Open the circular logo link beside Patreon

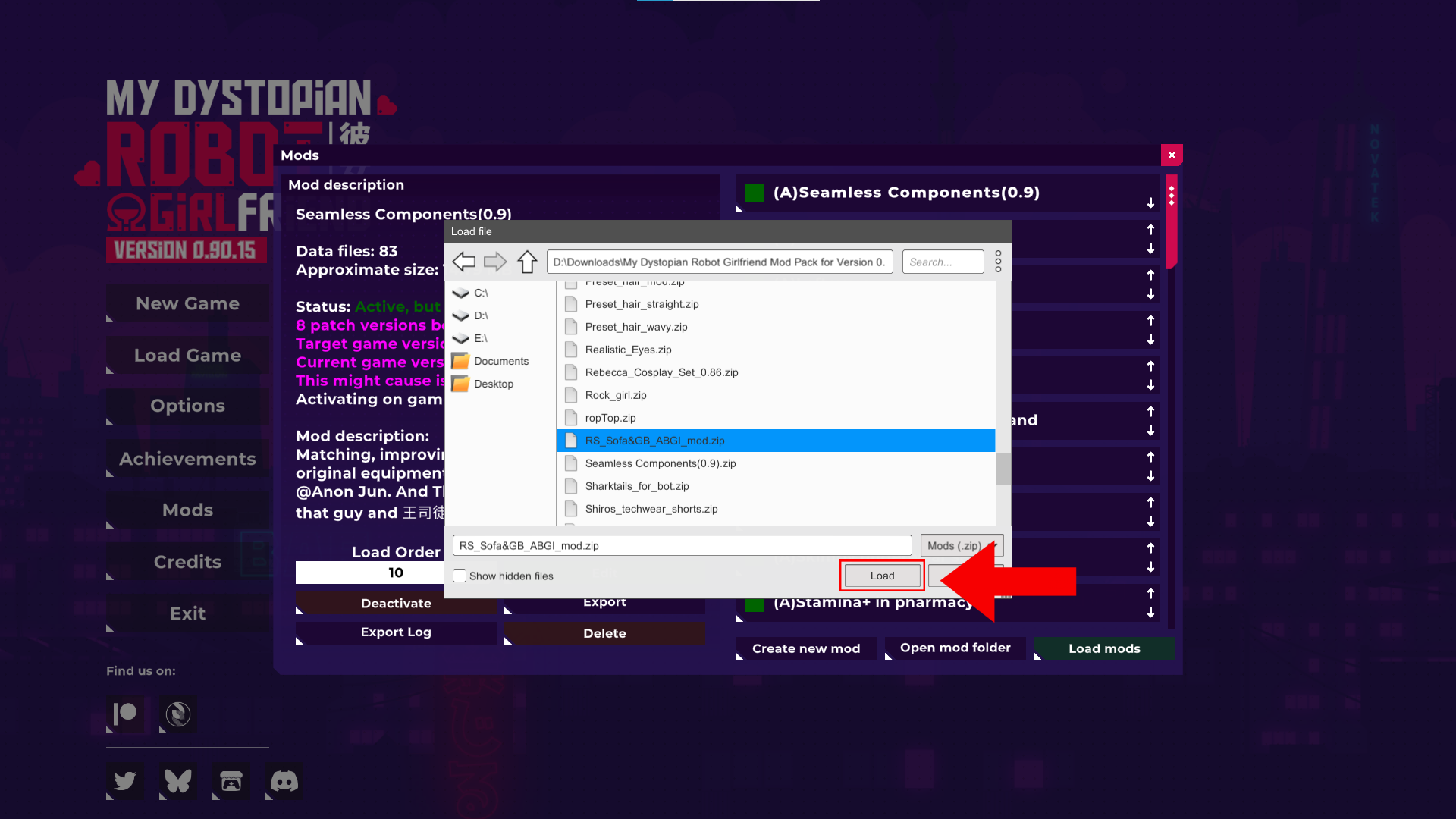[178, 714]
